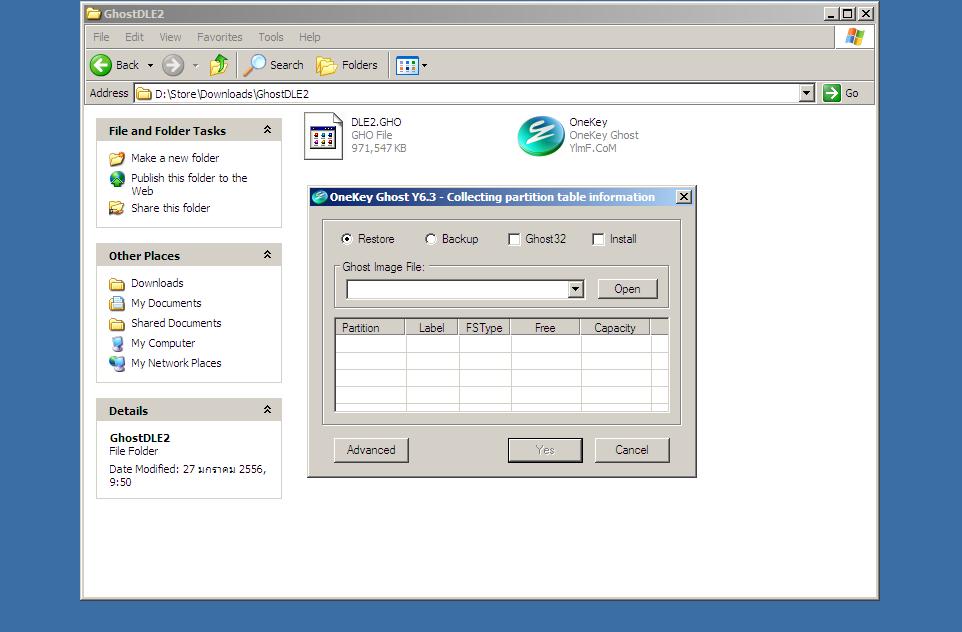The image size is (962, 632).
Task: Expand the Ghost Image File dropdown
Action: 575,289
